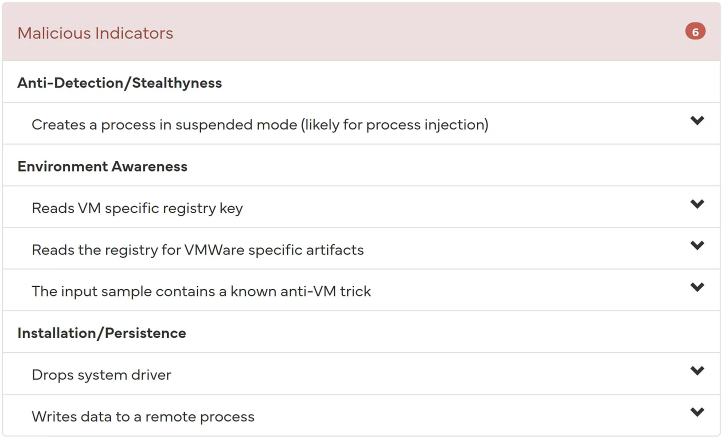Expand the suspended mode process indicator chevron

coord(697,121)
